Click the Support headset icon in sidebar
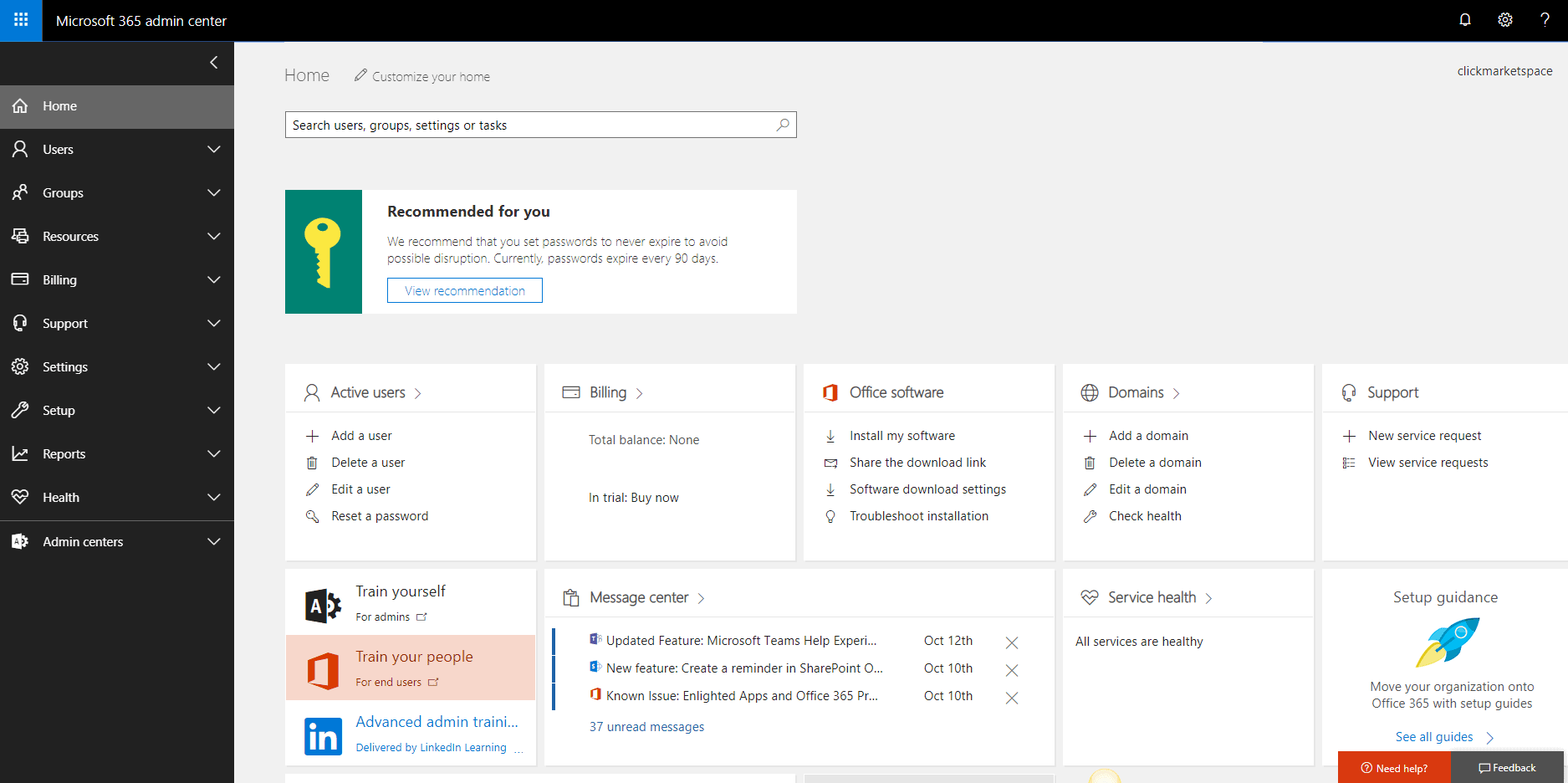This screenshot has width=1568, height=783. (x=20, y=323)
